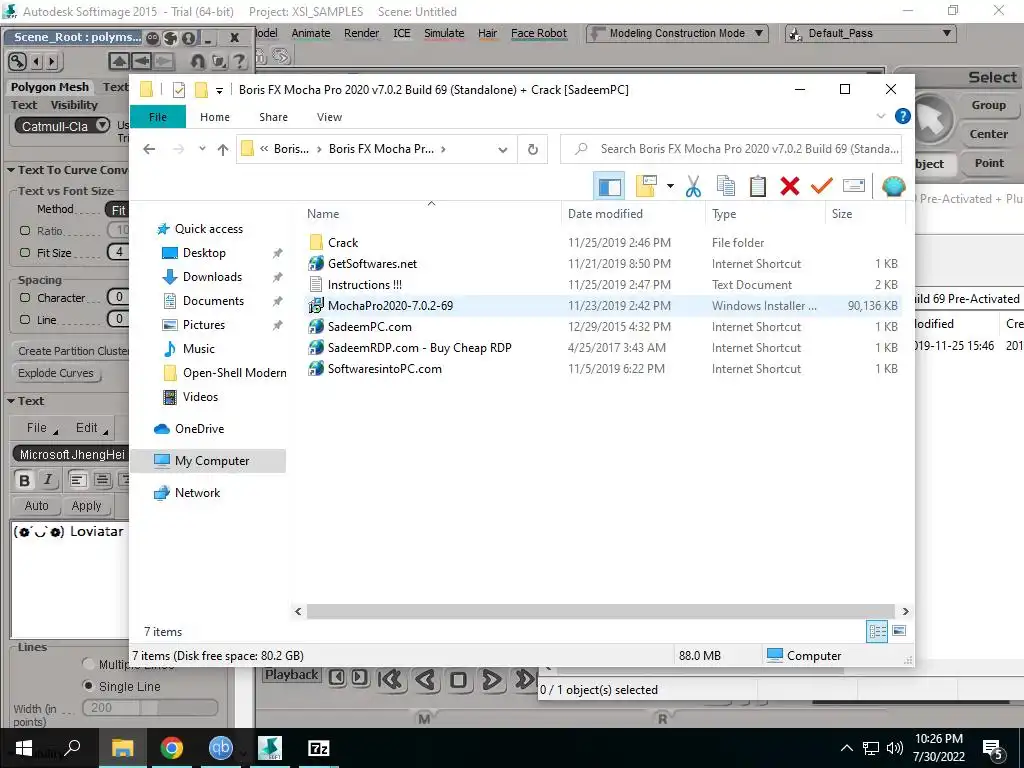Click the question mark help icon in property editor

[x=240, y=61]
